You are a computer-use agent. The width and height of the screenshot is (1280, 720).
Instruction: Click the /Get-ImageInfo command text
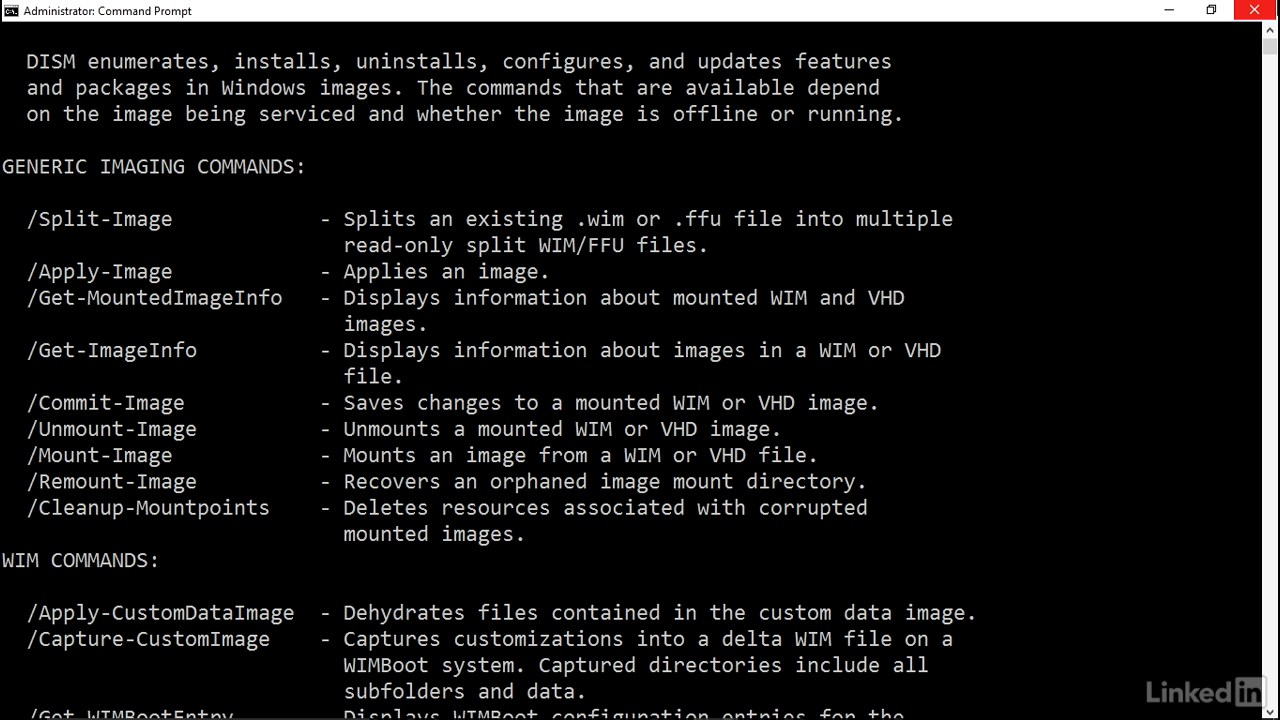pos(111,350)
